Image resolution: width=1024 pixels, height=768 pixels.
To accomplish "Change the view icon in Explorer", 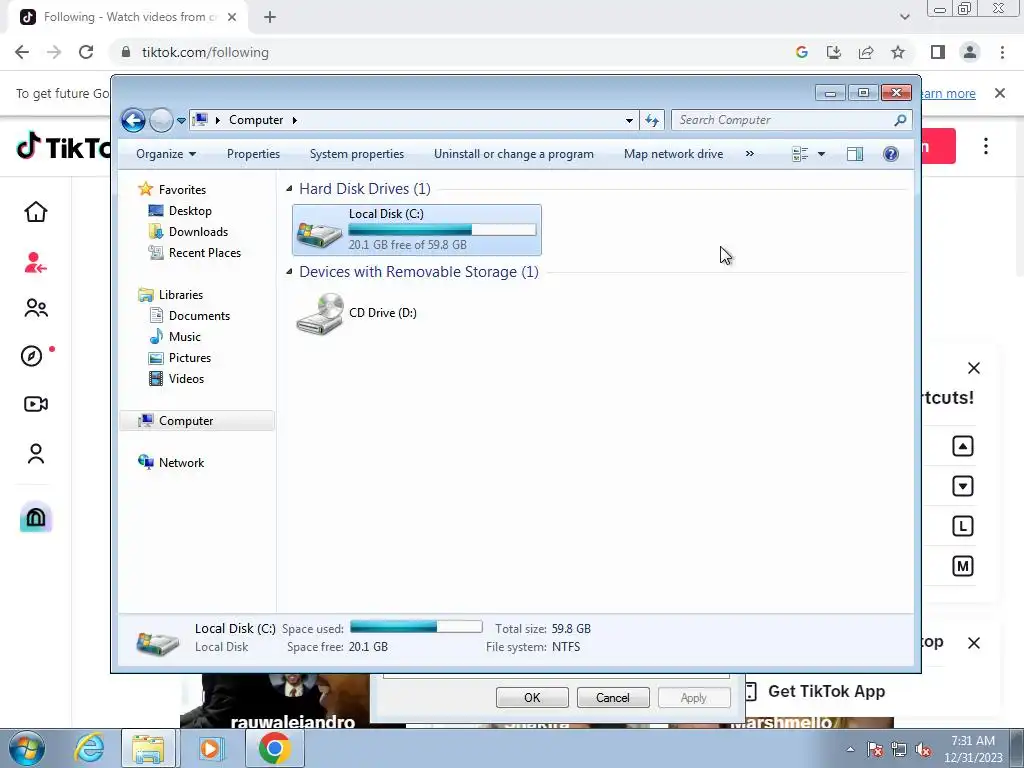I will [800, 154].
